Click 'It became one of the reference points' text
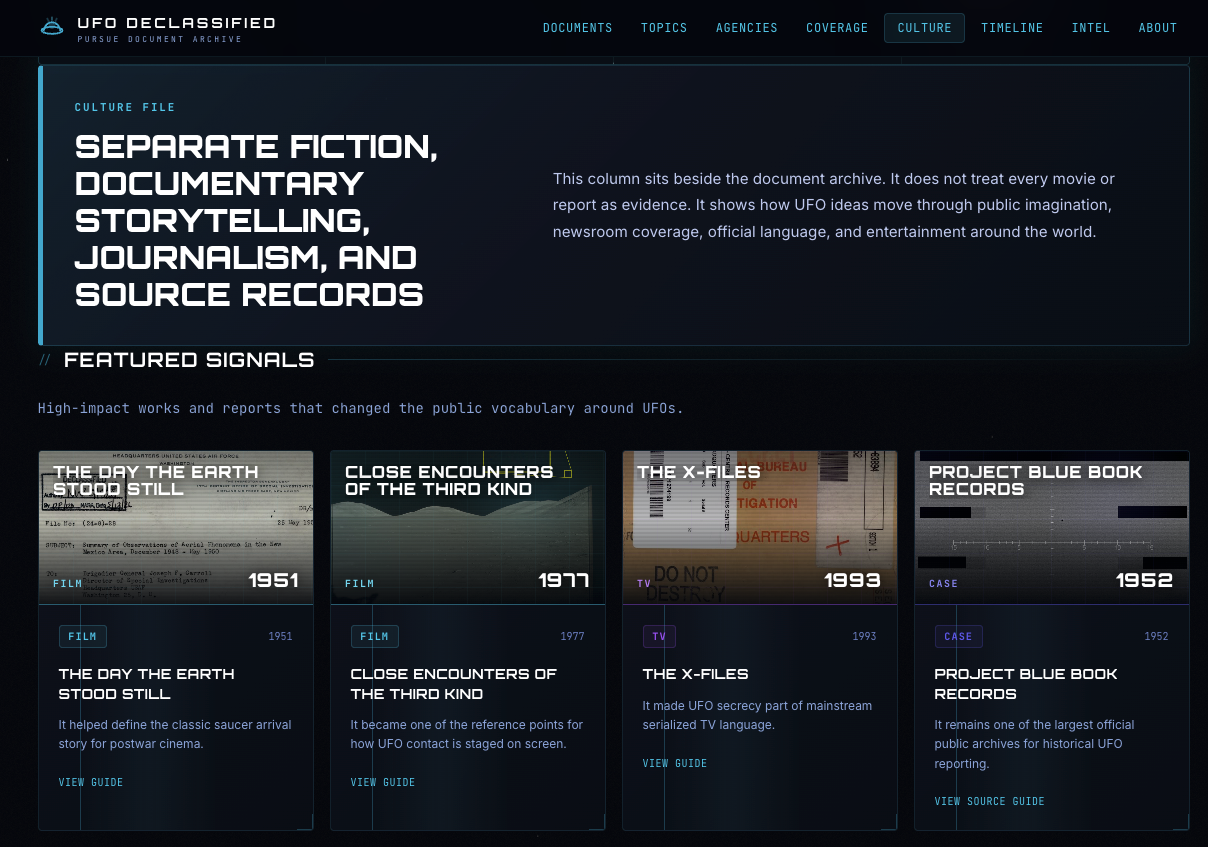Screen dimensions: 1208x847 [467, 734]
